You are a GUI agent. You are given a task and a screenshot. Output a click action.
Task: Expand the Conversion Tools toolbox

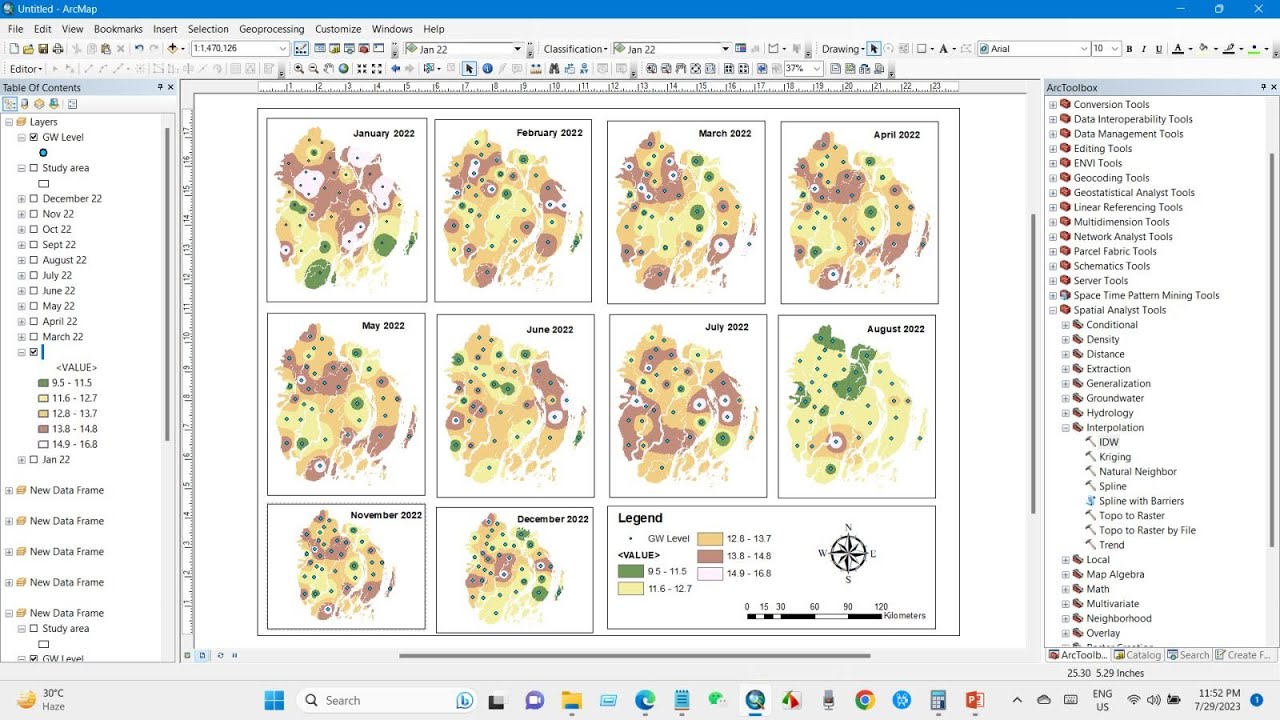tap(1053, 104)
